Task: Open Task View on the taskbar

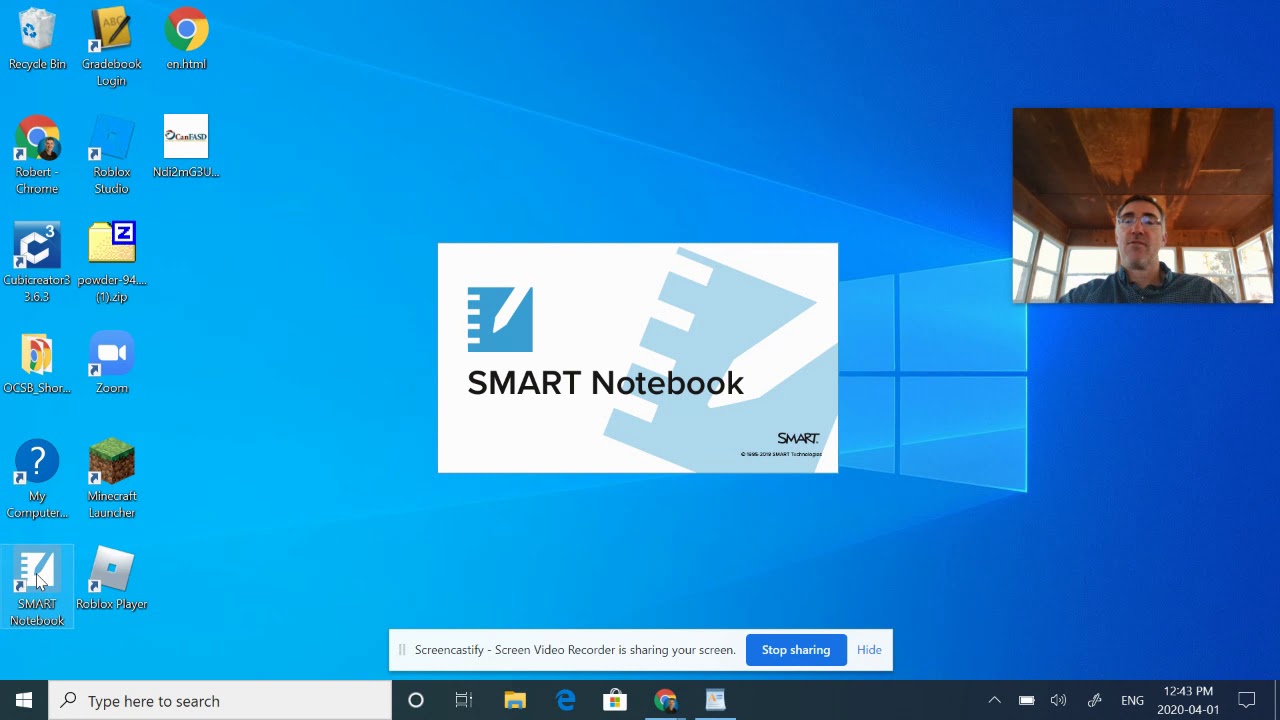Action: (x=464, y=700)
